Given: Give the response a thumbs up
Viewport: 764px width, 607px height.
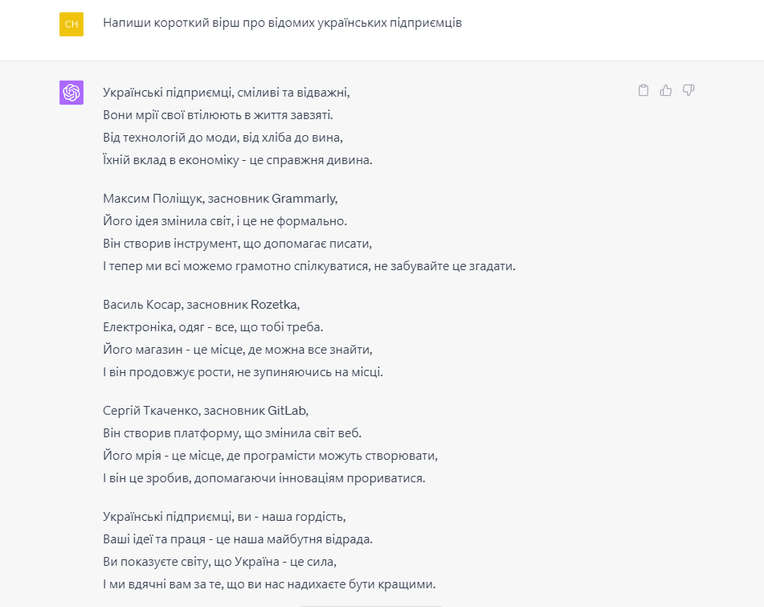Looking at the screenshot, I should (666, 90).
